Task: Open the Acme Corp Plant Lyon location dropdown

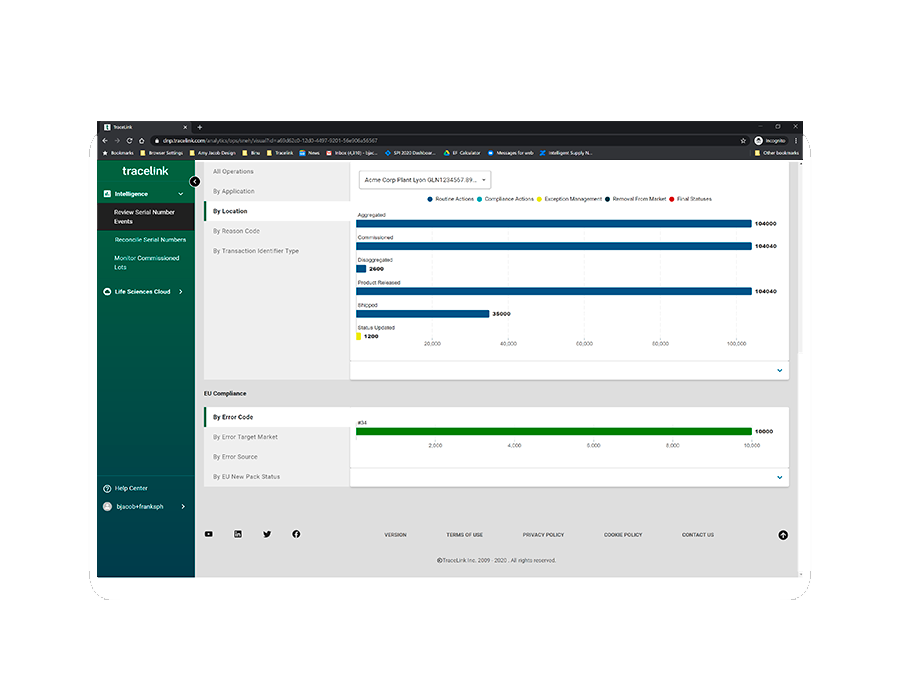Action: pos(425,180)
